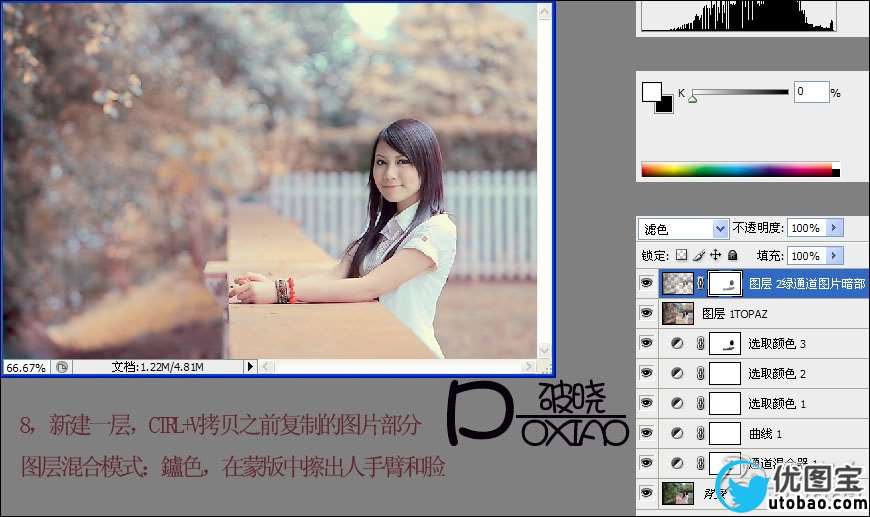Click the 选取颜色 1 adjustment layer icon
The width and height of the screenshot is (870, 517).
click(x=677, y=403)
